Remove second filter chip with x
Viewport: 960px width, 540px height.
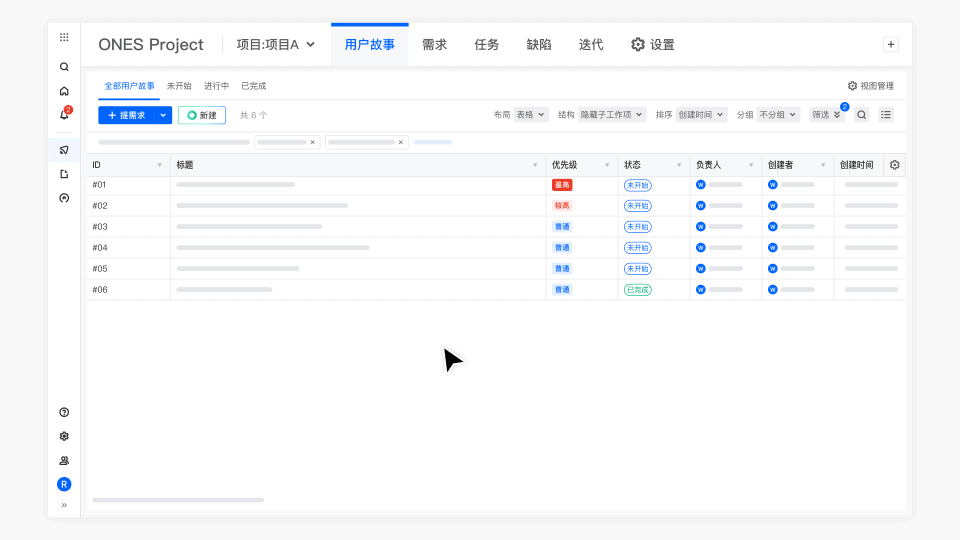(401, 143)
